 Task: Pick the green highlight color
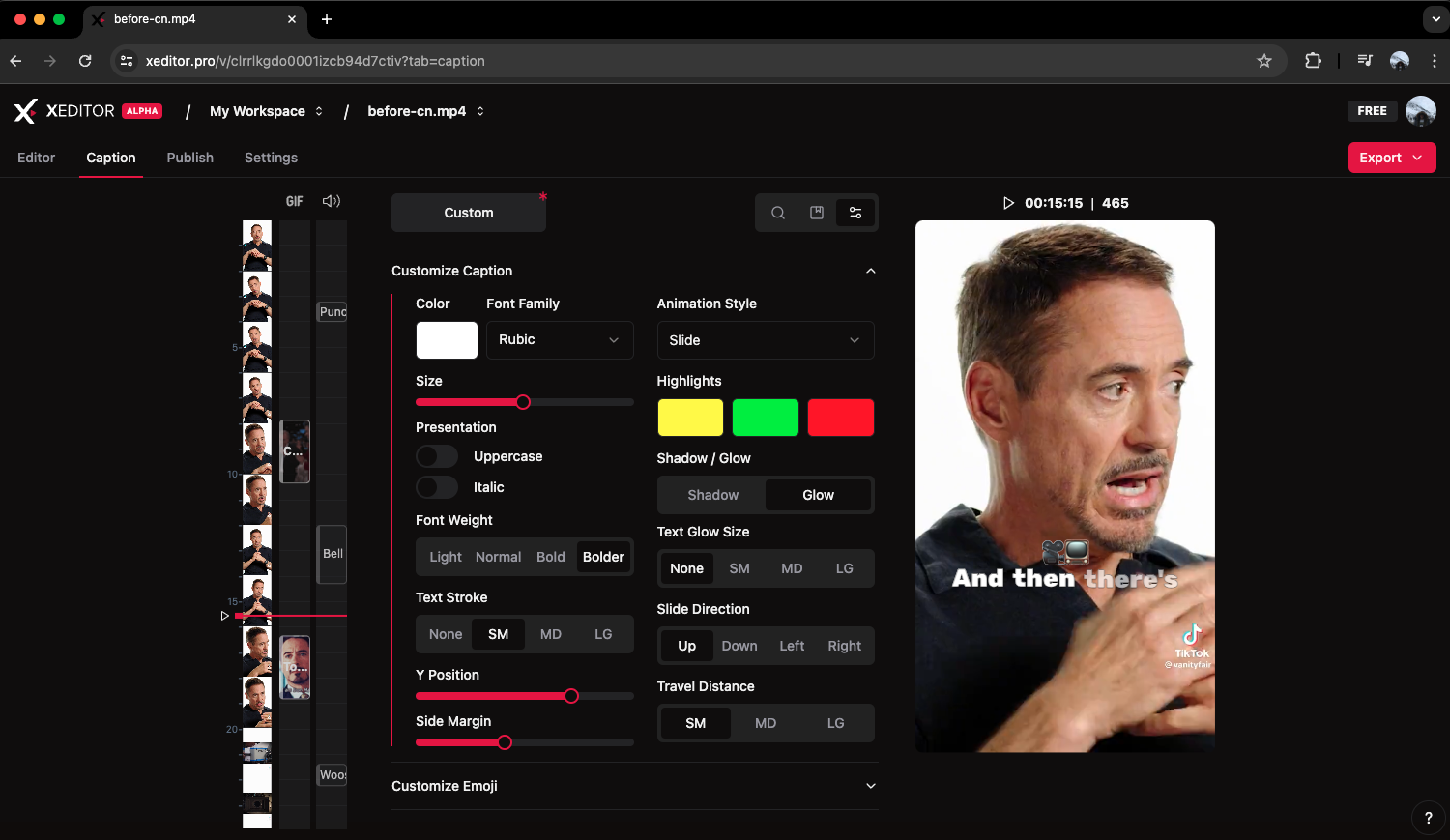coord(766,418)
